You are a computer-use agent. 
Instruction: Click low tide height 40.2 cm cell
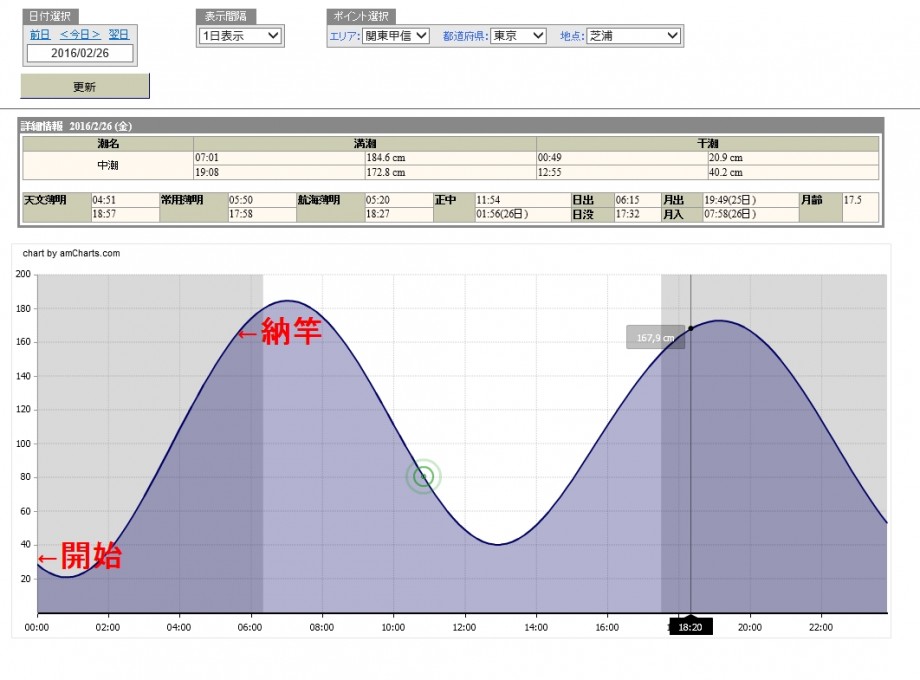click(793, 172)
